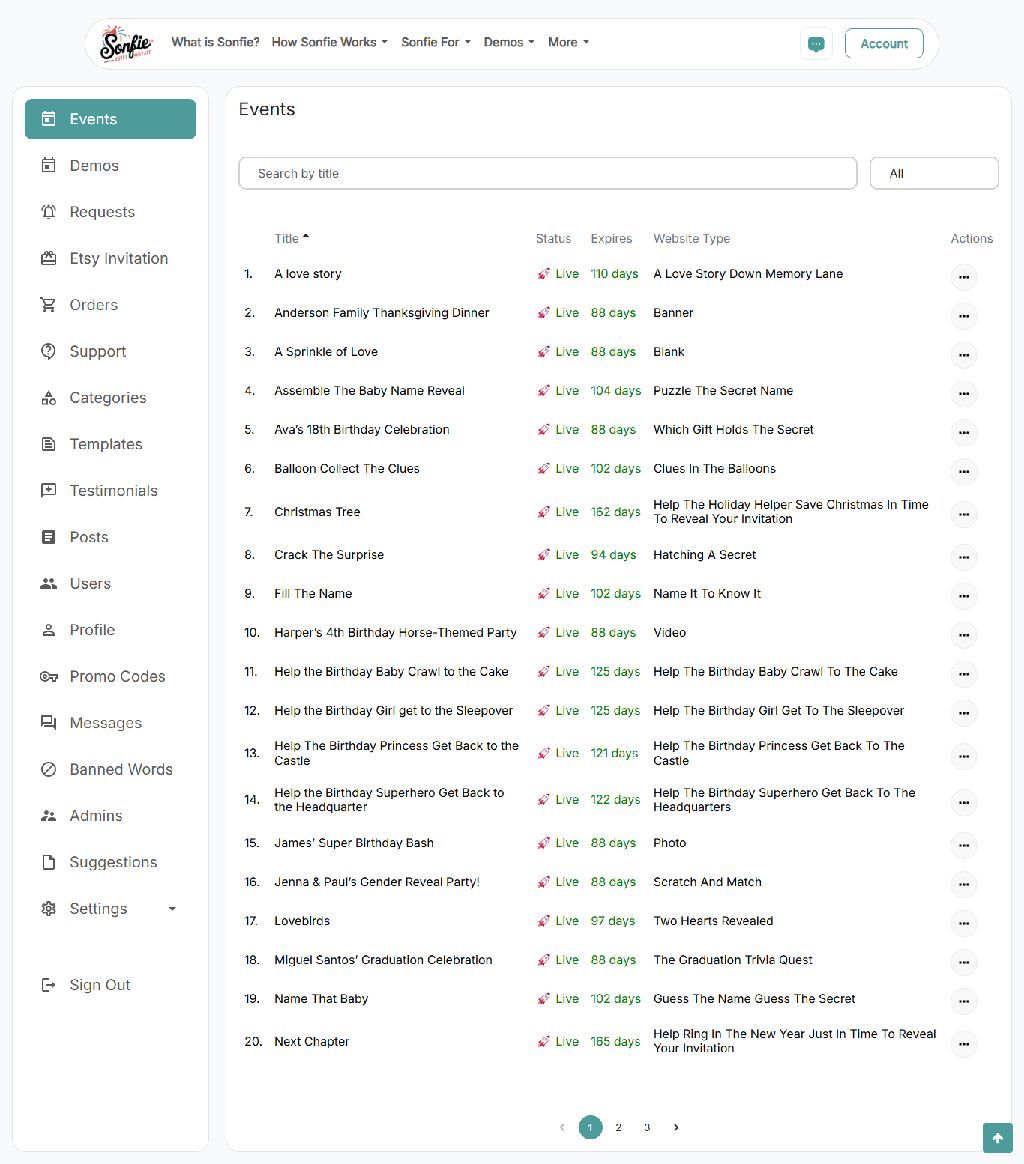Click the Sign Out icon

click(48, 985)
